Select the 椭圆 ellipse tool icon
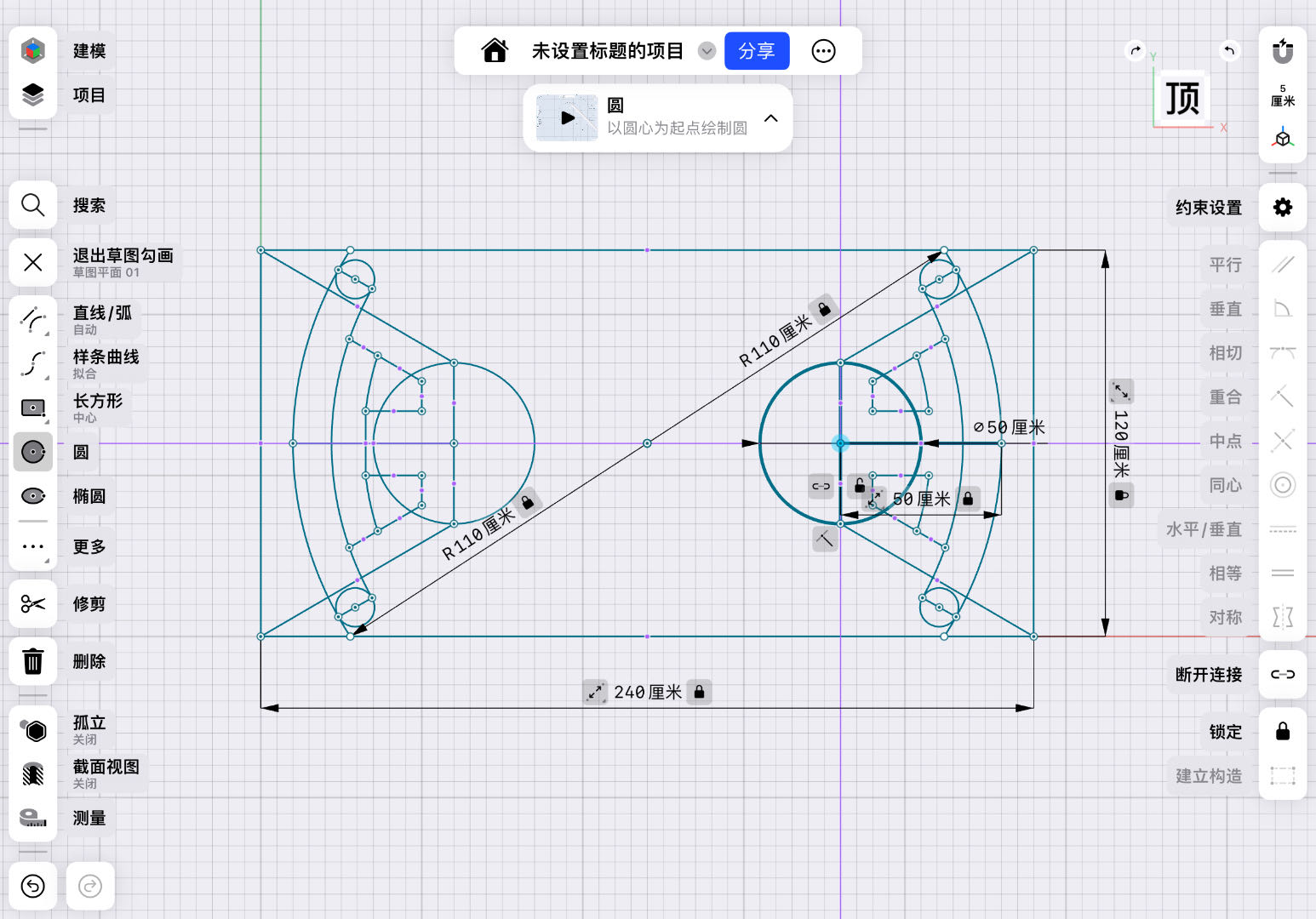 coord(33,496)
